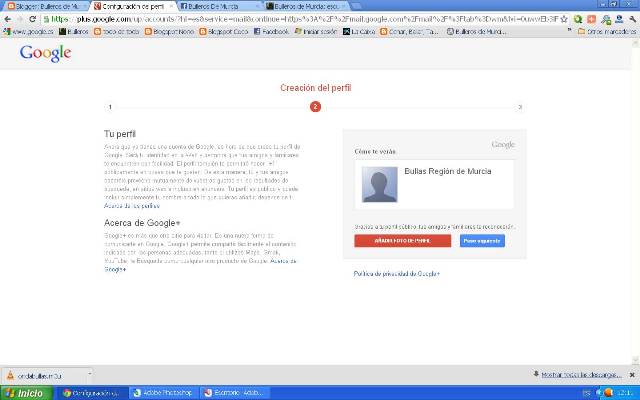Open the blue person extension icon
Screen dimensions: 640x400
619,19
